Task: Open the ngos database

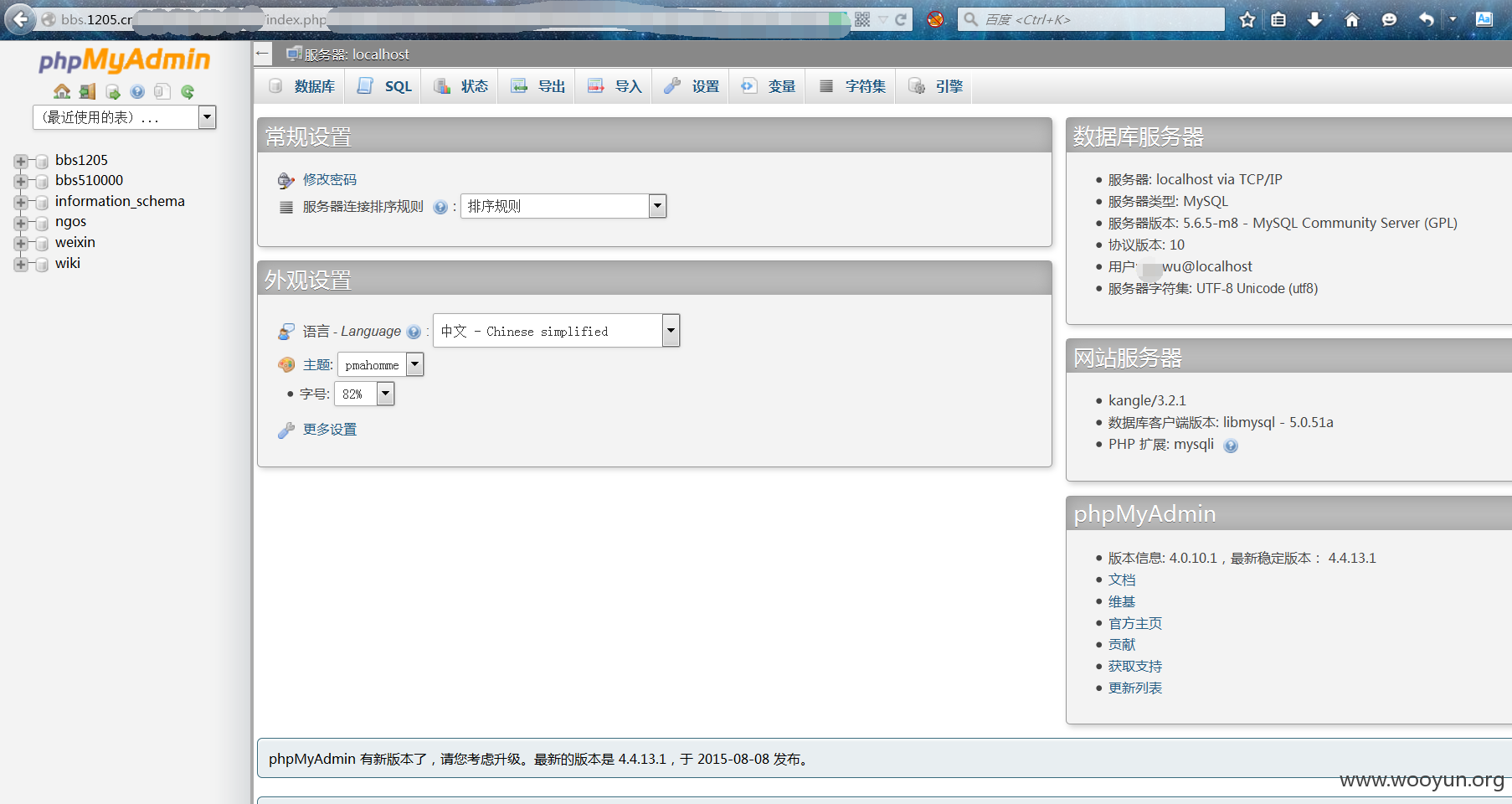Action: coord(70,222)
